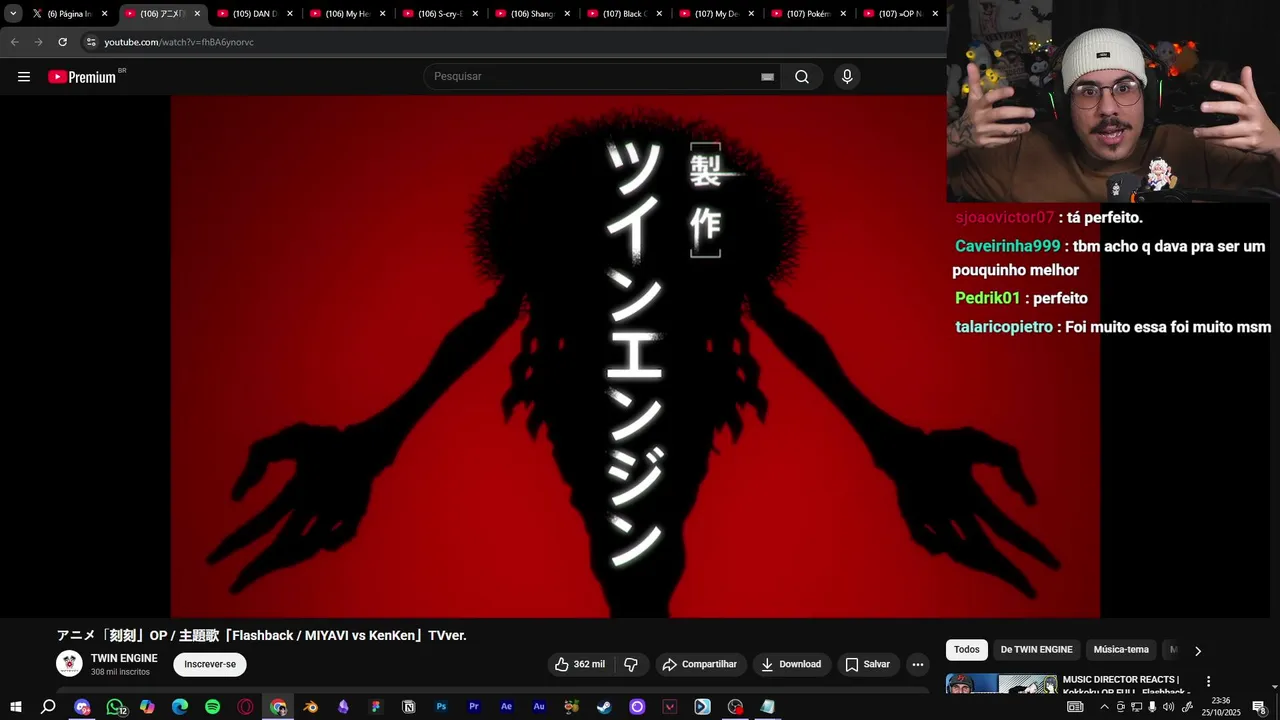The image size is (1280, 720).
Task: Switch to the (106) My Hero tab
Action: (x=347, y=14)
